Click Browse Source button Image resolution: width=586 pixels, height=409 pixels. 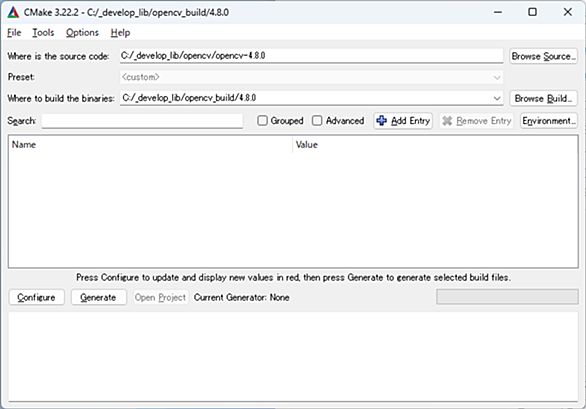pyautogui.click(x=543, y=56)
